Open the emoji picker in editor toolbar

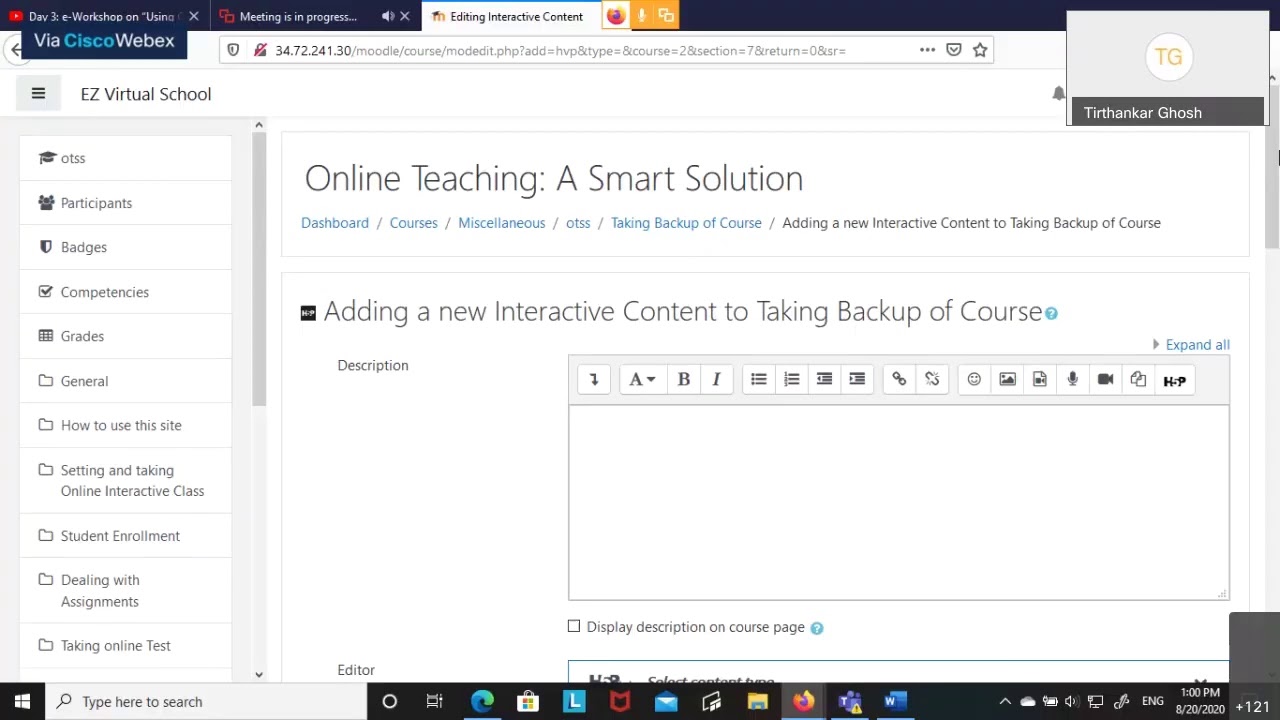(x=974, y=380)
